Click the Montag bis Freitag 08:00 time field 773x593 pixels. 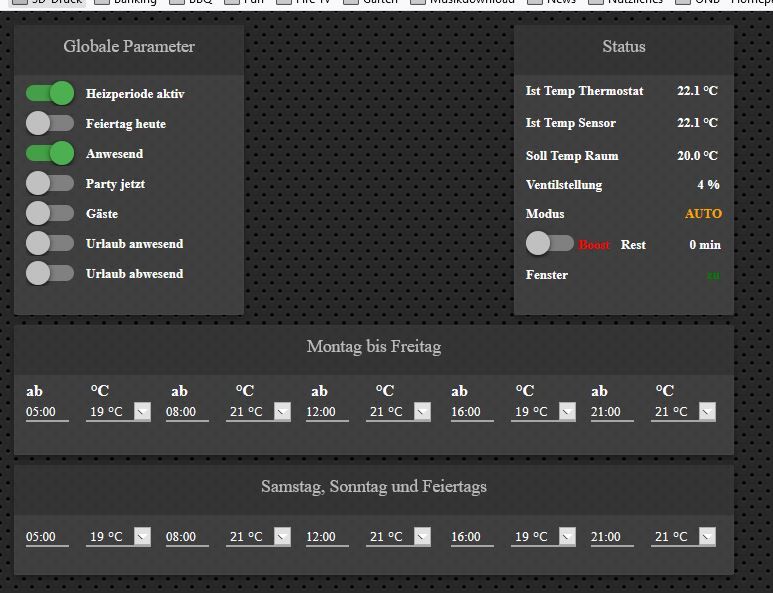tap(186, 412)
